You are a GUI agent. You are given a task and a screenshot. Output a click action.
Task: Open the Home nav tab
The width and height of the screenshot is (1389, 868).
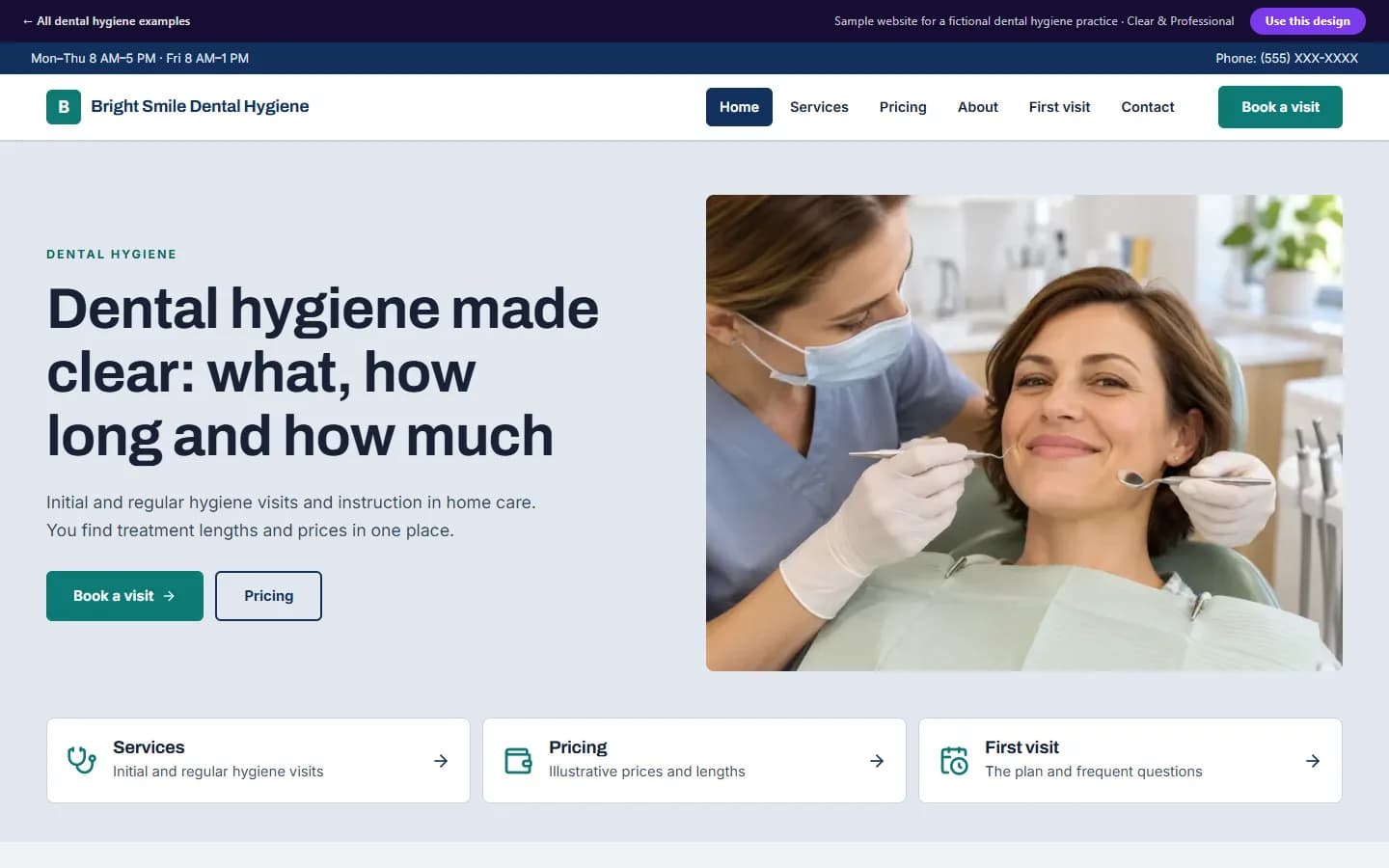coord(739,107)
